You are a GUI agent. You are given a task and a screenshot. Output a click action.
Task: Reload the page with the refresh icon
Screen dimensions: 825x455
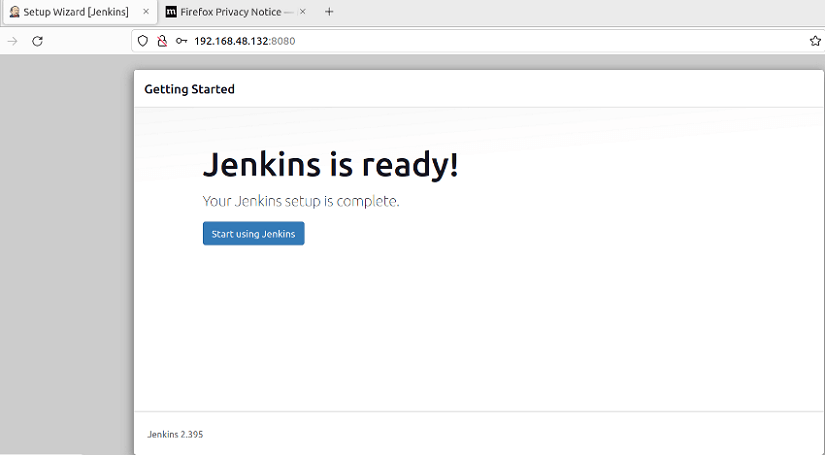pos(37,41)
